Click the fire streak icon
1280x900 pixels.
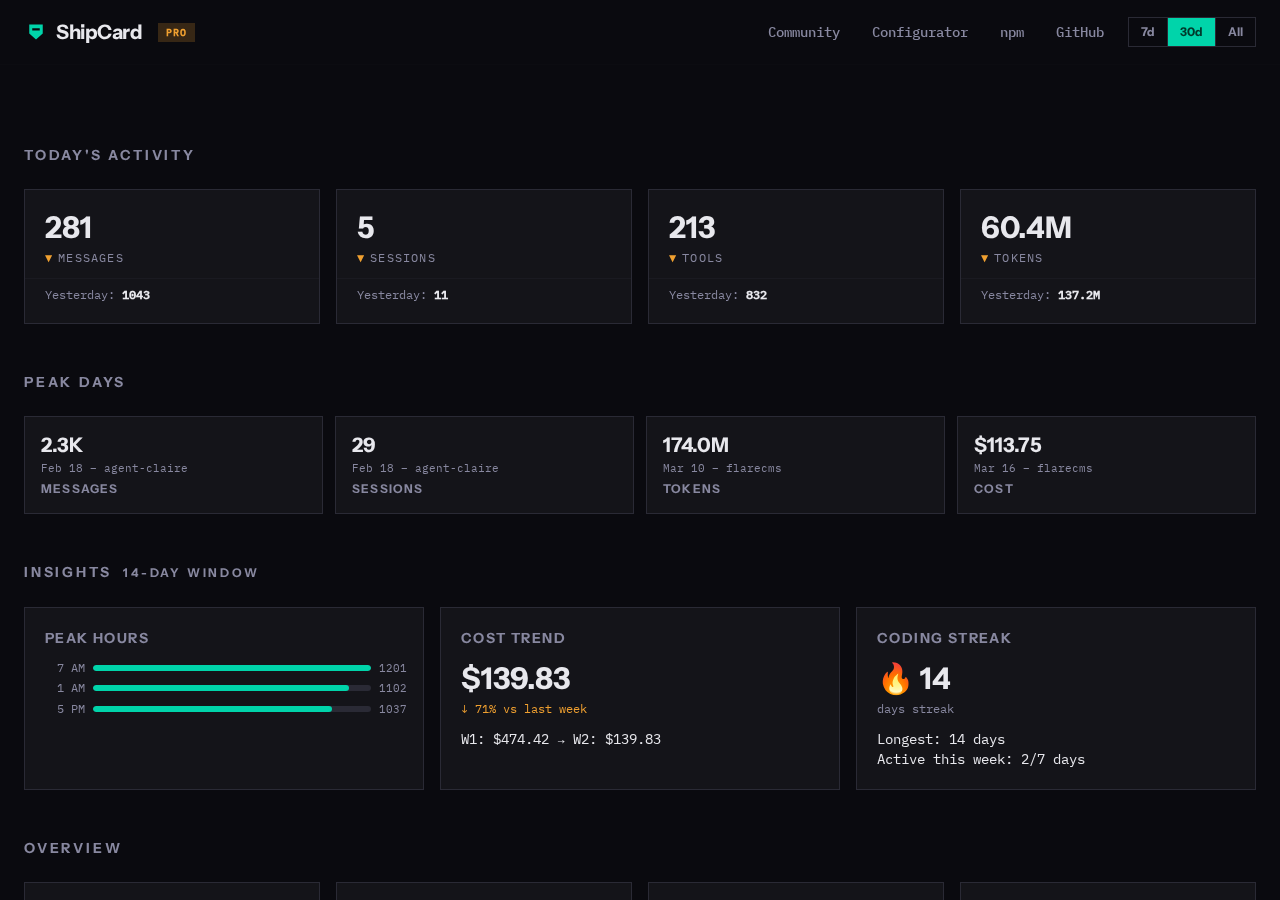tap(895, 678)
